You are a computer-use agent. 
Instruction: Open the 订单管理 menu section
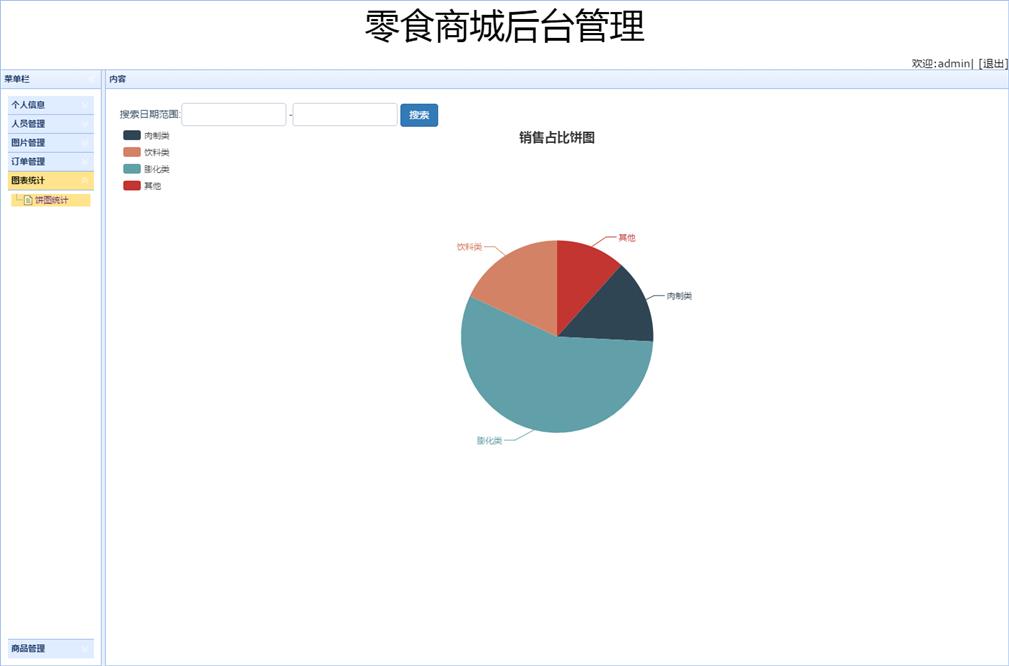pos(28,162)
